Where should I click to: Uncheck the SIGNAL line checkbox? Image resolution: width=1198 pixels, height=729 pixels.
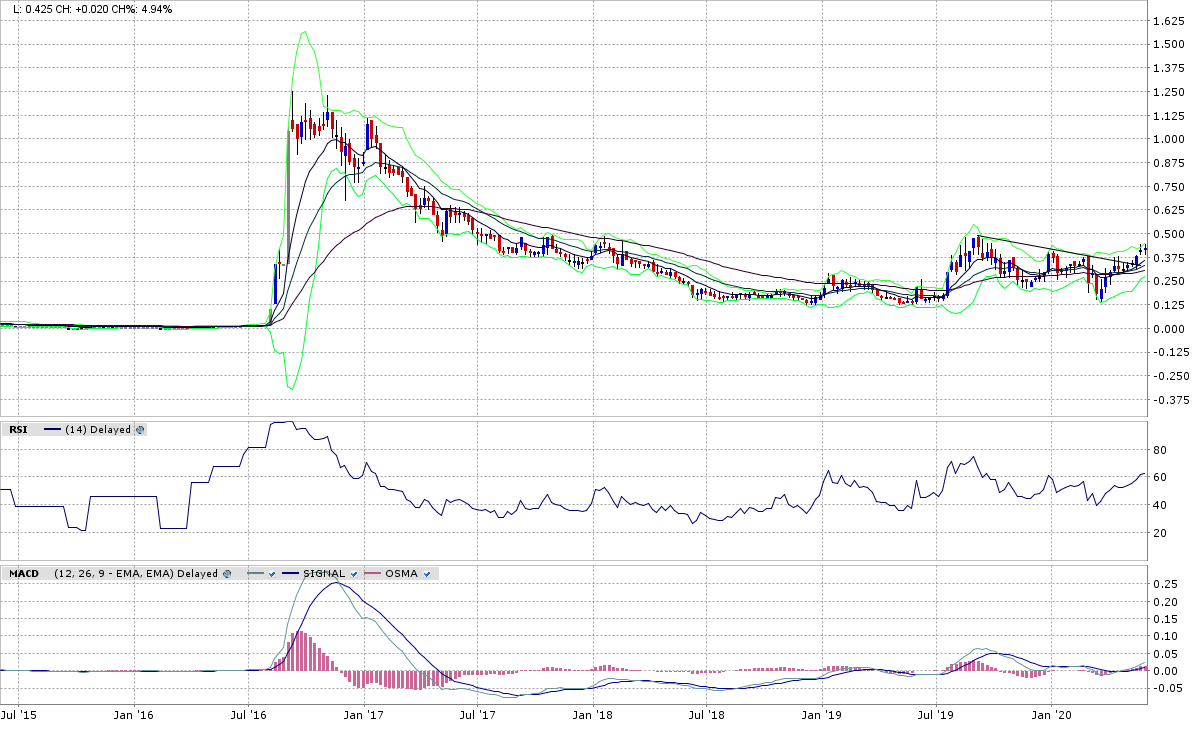pos(354,574)
